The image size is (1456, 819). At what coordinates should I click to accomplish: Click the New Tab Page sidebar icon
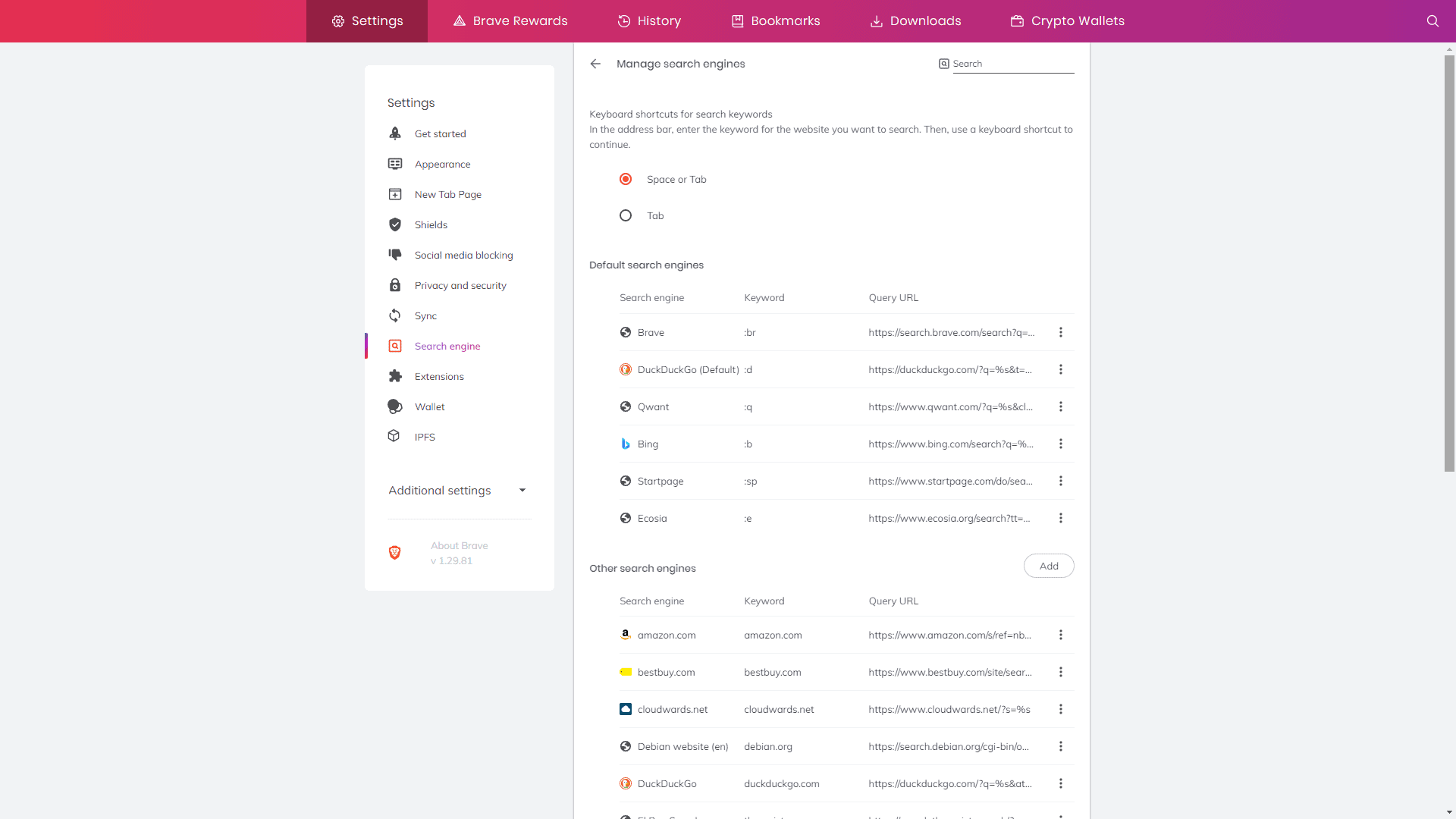click(x=395, y=194)
